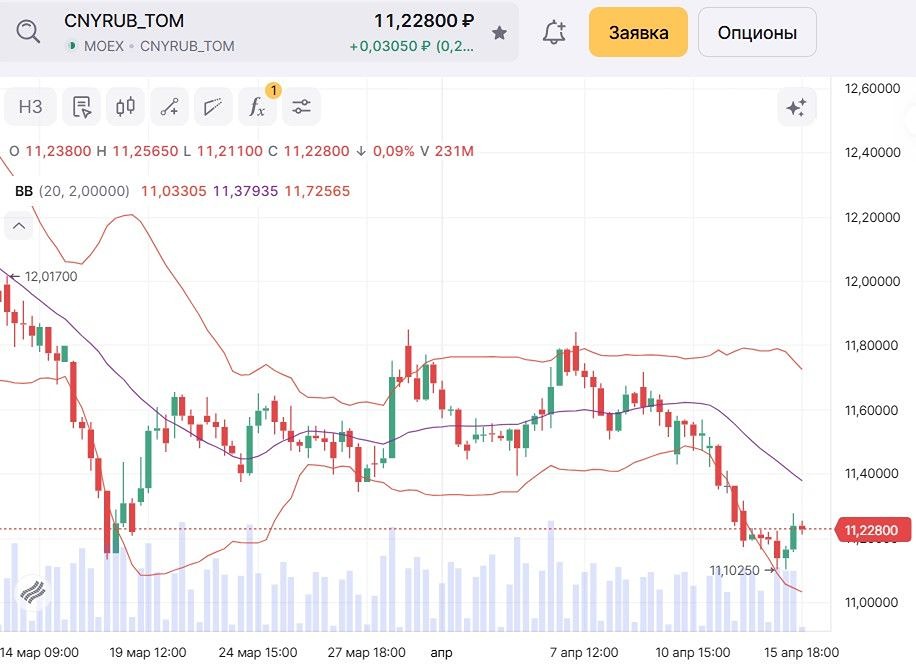This screenshot has width=916, height=668.
Task: Click the 11,00000 price axis label
Action: click(x=872, y=602)
